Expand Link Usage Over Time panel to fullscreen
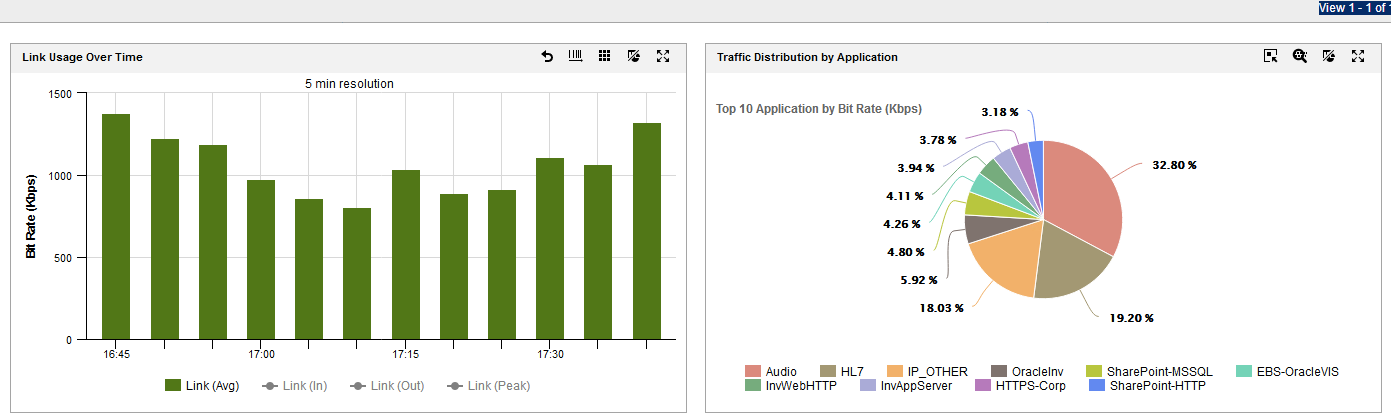The width and height of the screenshot is (1391, 415). [662, 57]
